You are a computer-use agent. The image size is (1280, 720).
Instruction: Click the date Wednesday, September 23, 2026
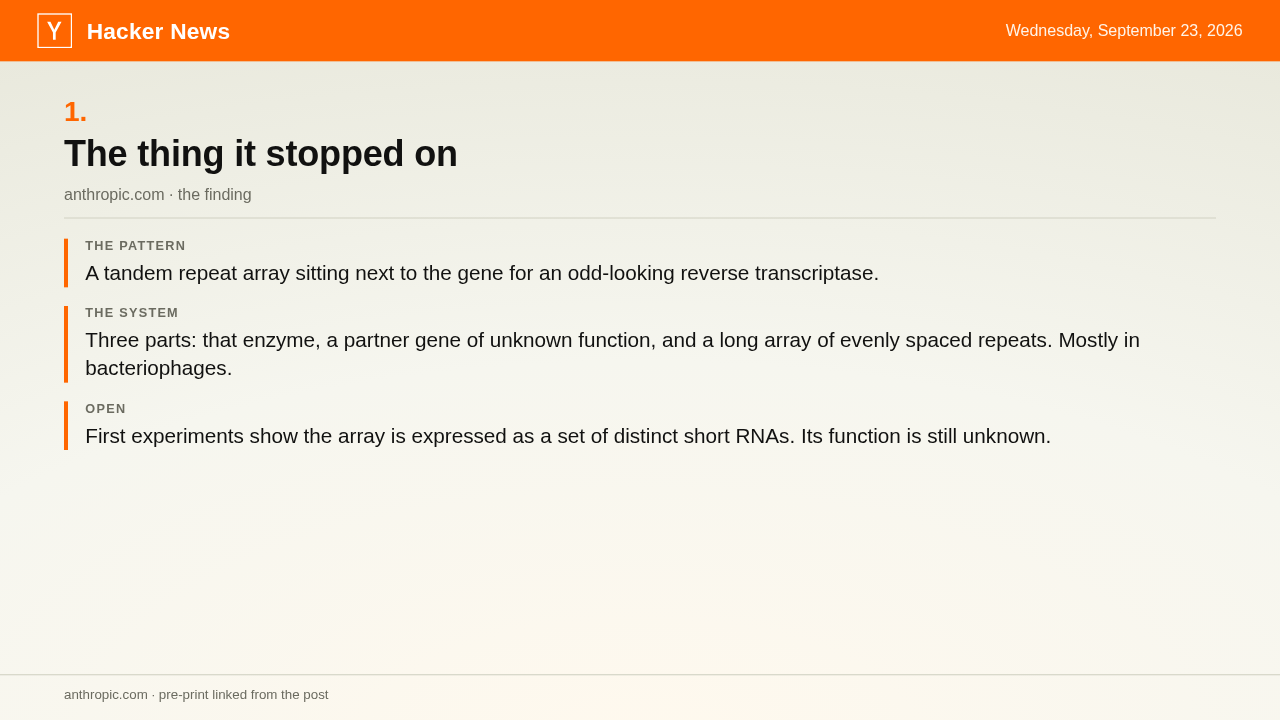click(x=1124, y=31)
